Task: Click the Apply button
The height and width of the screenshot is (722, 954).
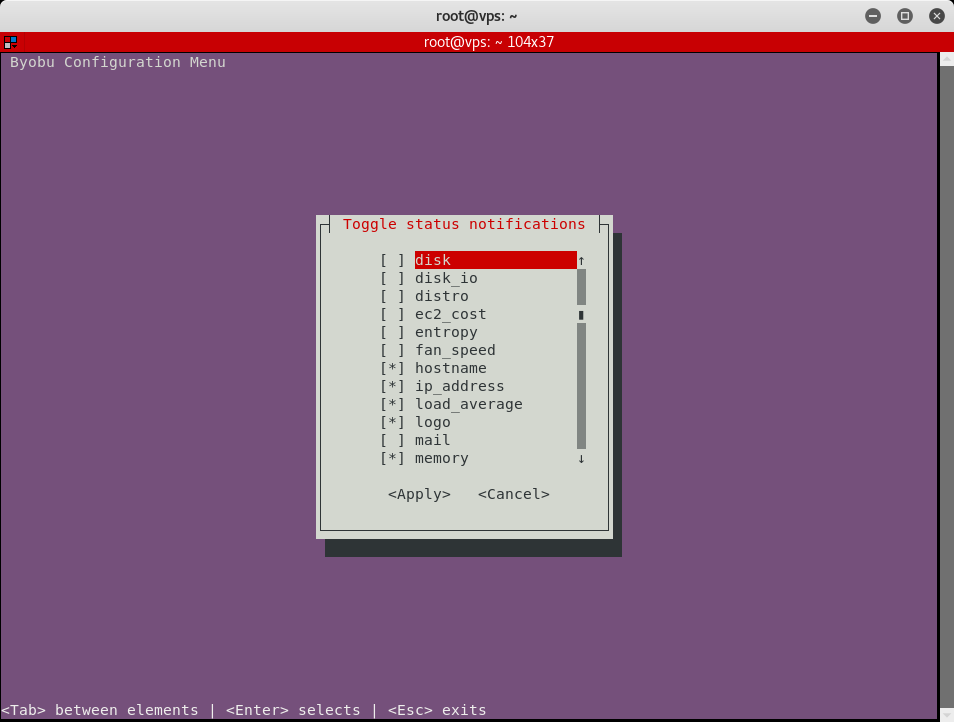Action: pyautogui.click(x=419, y=495)
